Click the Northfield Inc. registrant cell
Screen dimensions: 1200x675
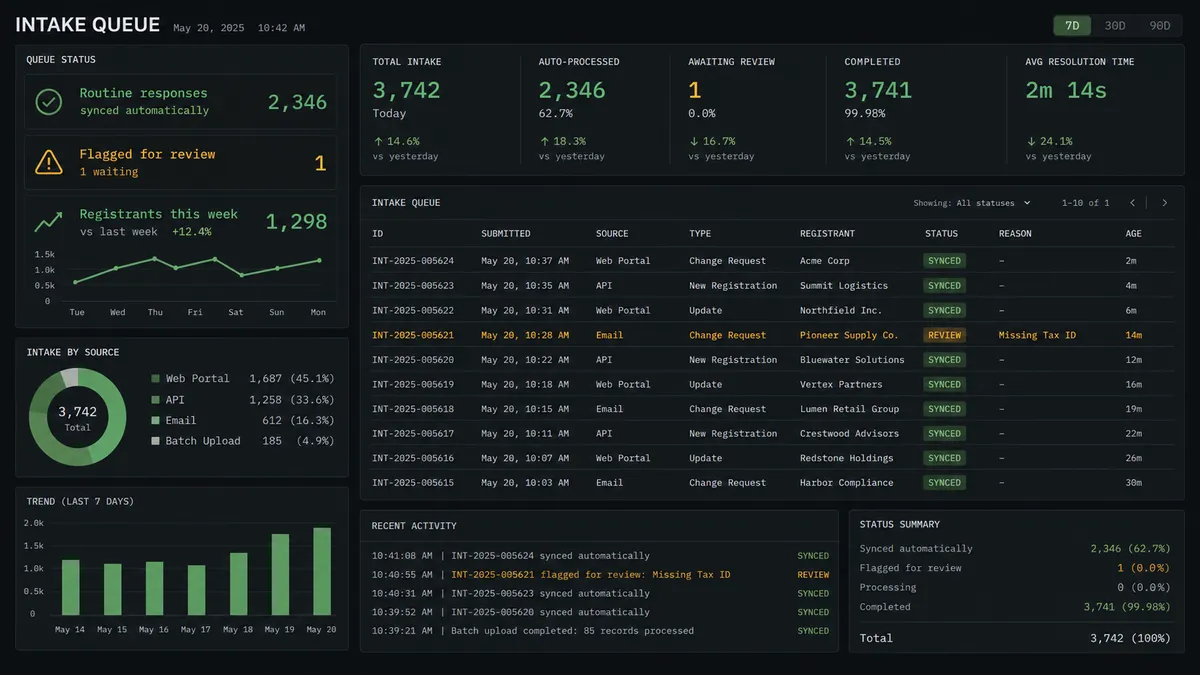click(x=841, y=310)
